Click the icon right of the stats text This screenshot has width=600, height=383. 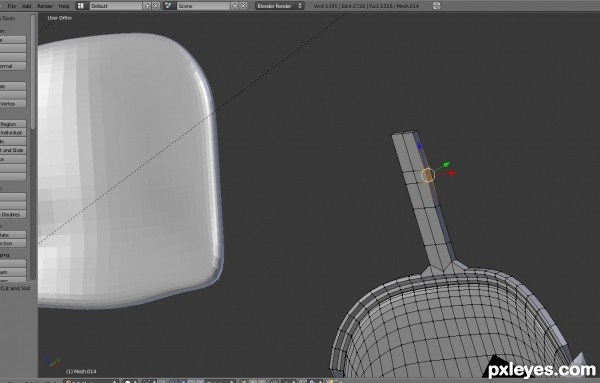pos(436,6)
